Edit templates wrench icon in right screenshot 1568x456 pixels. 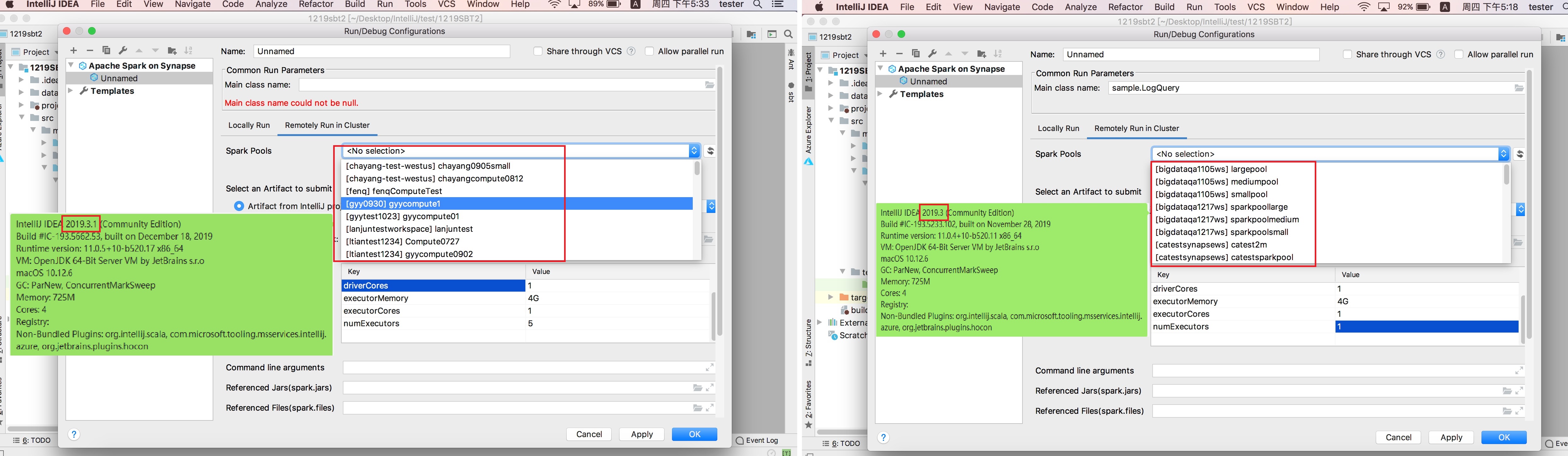coord(932,54)
